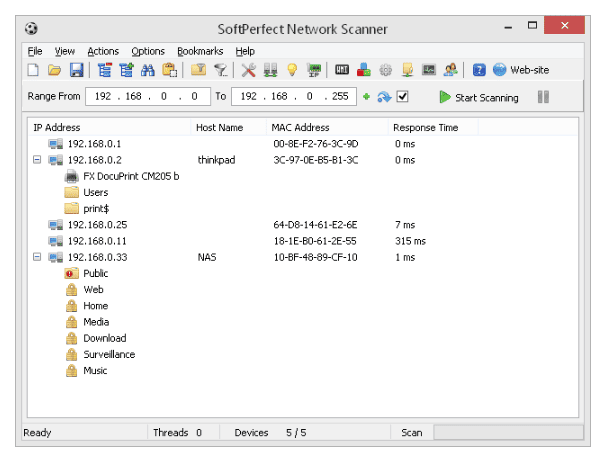Image resolution: width=607 pixels, height=461 pixels.
Task: Click the new blank document icon
Action: [x=33, y=70]
